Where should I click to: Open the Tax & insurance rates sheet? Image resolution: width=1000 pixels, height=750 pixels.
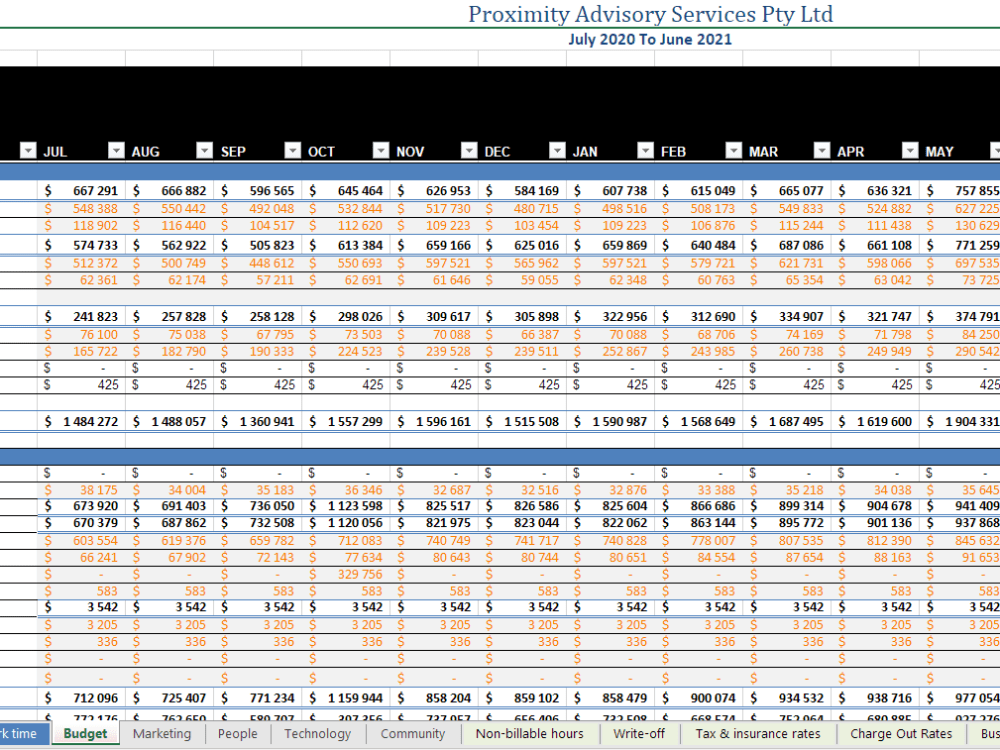759,733
